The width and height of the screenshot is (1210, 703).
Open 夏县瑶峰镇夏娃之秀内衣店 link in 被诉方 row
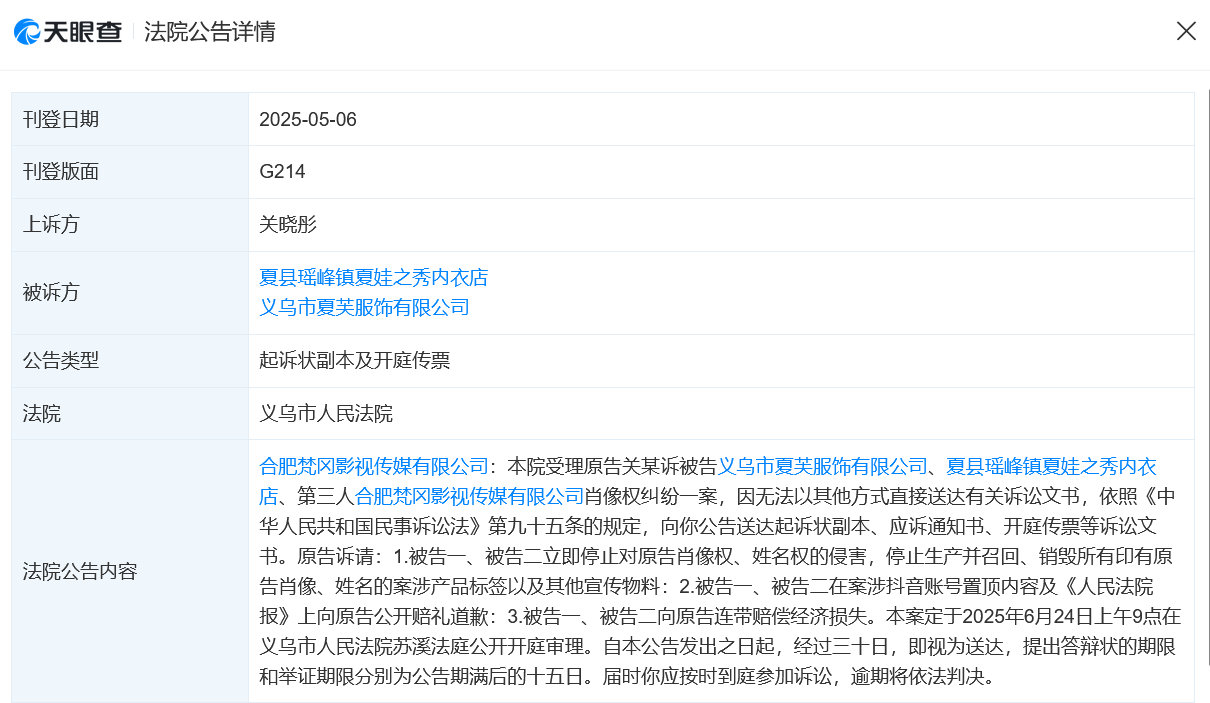373,277
